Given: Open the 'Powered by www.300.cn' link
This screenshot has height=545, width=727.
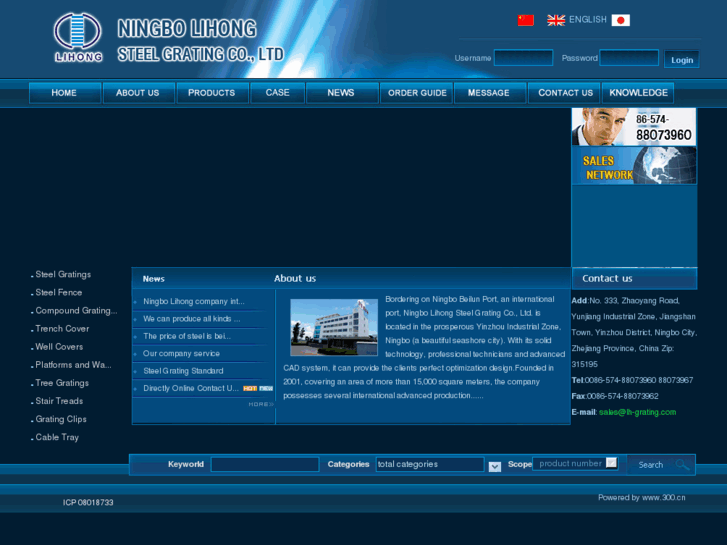Looking at the screenshot, I should 641,498.
